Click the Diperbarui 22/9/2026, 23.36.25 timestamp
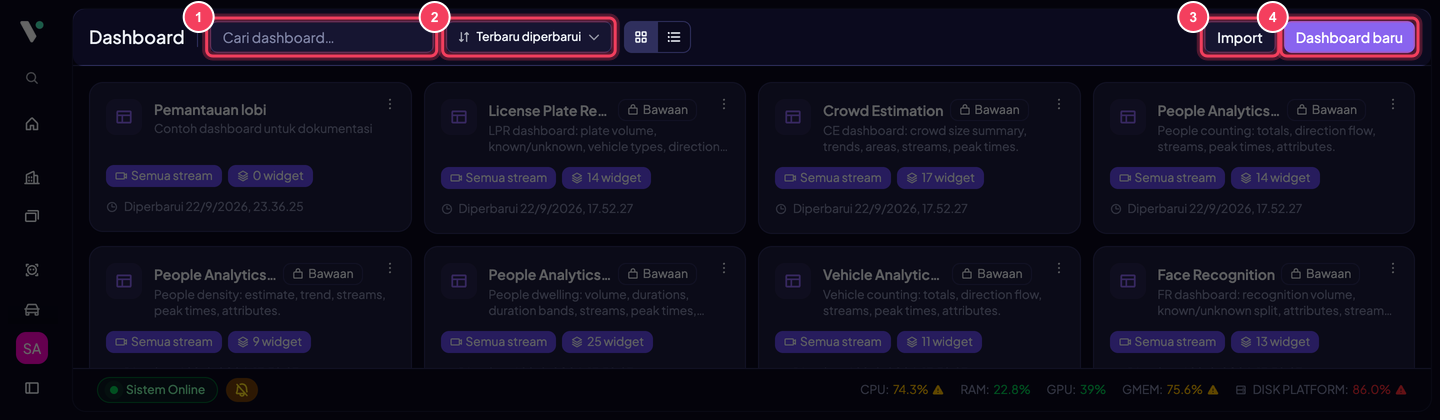This screenshot has width=1440, height=420. point(205,207)
